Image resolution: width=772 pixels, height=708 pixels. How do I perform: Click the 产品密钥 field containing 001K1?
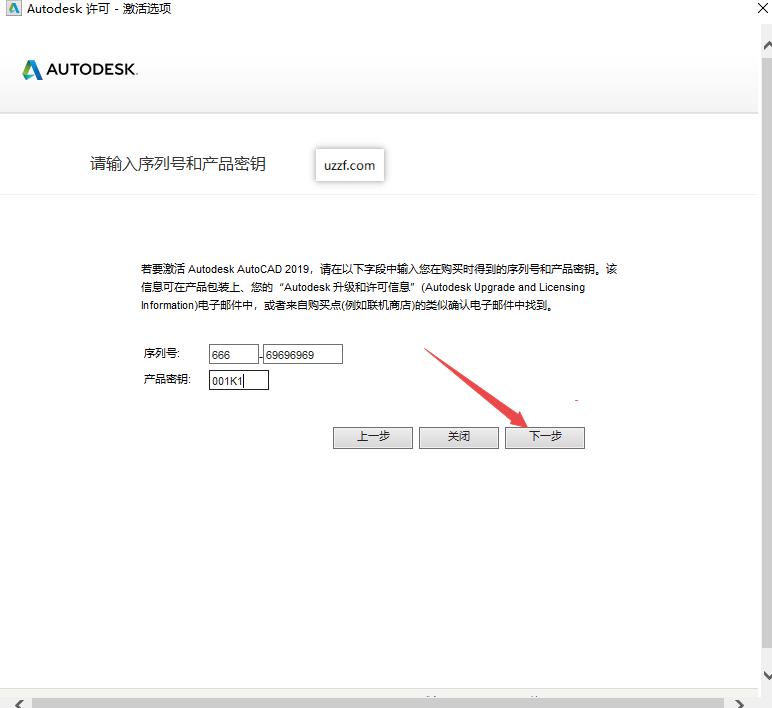[x=239, y=380]
